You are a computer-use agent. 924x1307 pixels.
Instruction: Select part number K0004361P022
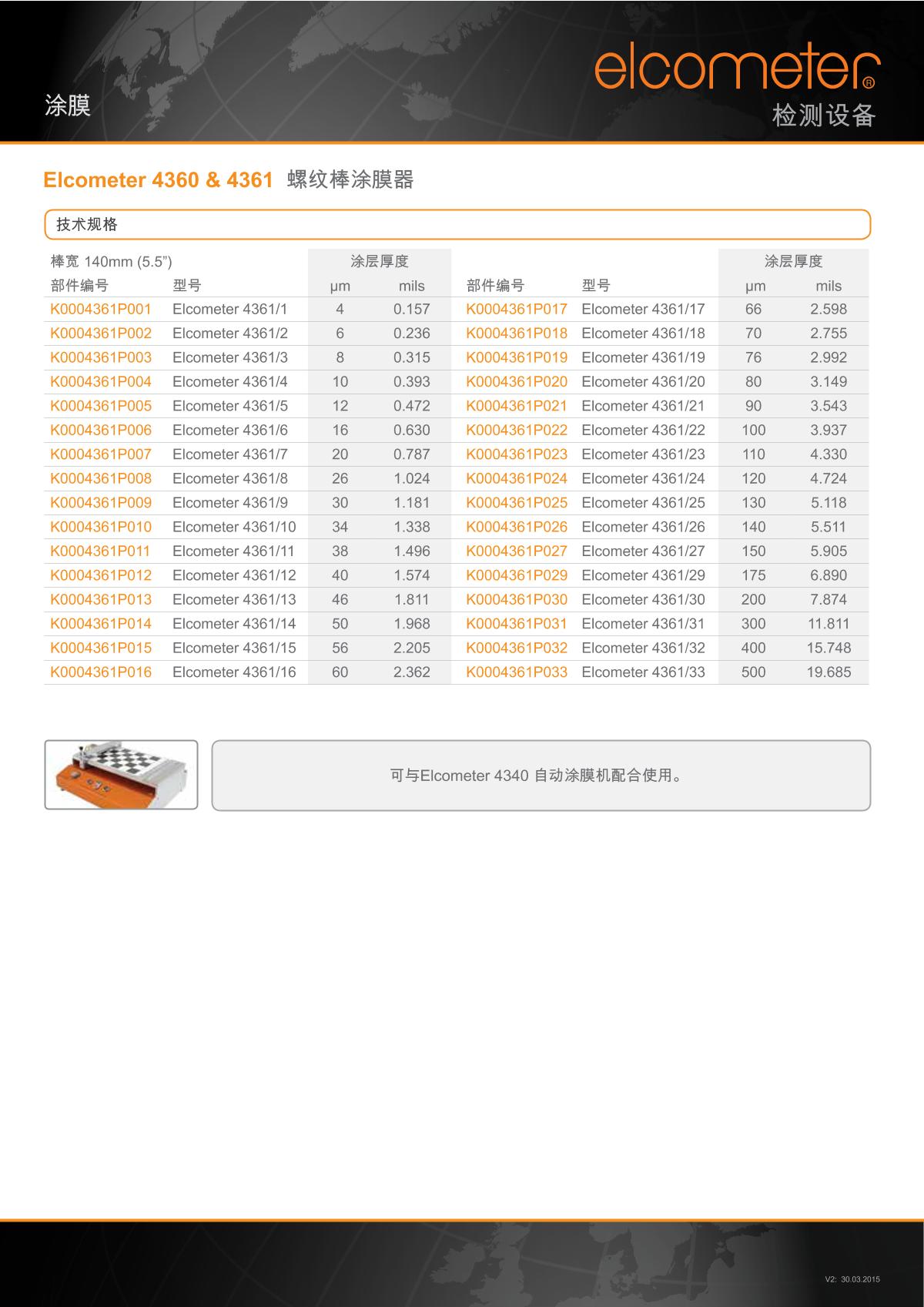tap(516, 431)
